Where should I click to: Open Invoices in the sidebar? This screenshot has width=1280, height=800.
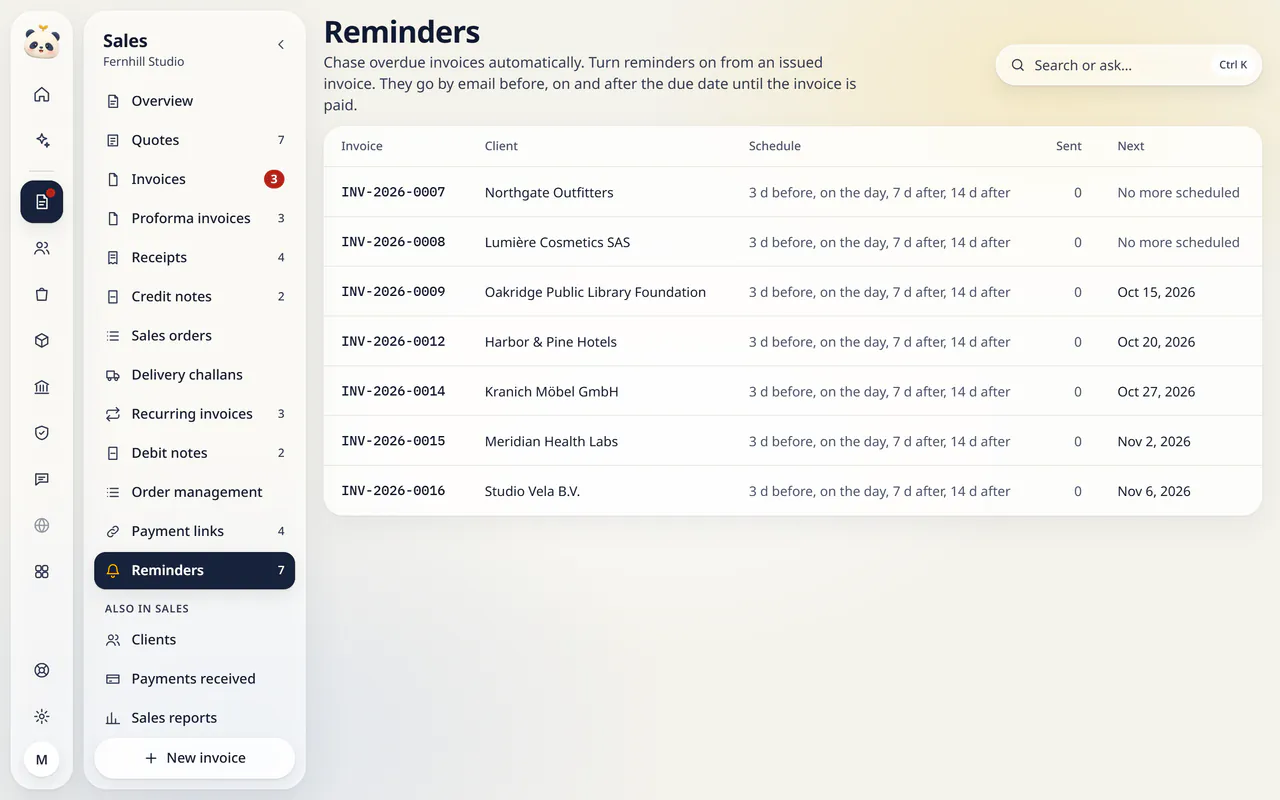(195, 179)
